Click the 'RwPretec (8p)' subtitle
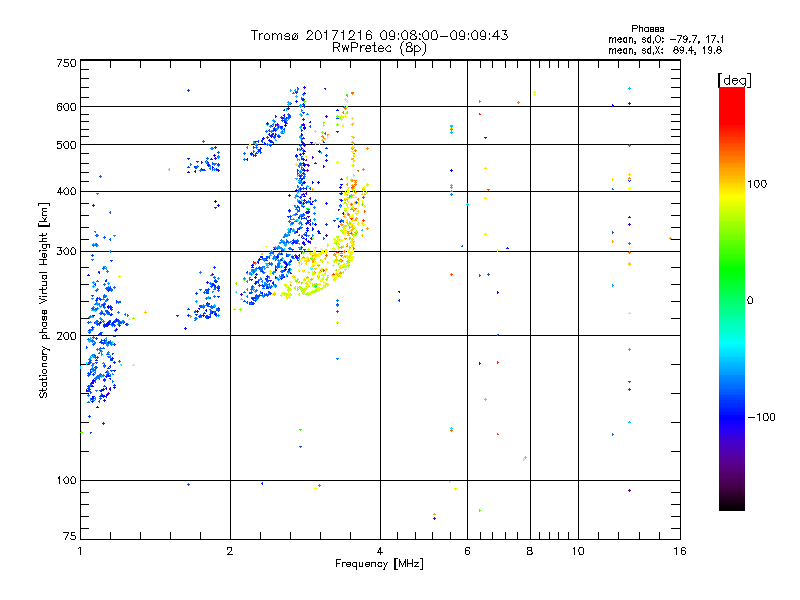Image resolution: width=800 pixels, height=600 pixels. 379,48
